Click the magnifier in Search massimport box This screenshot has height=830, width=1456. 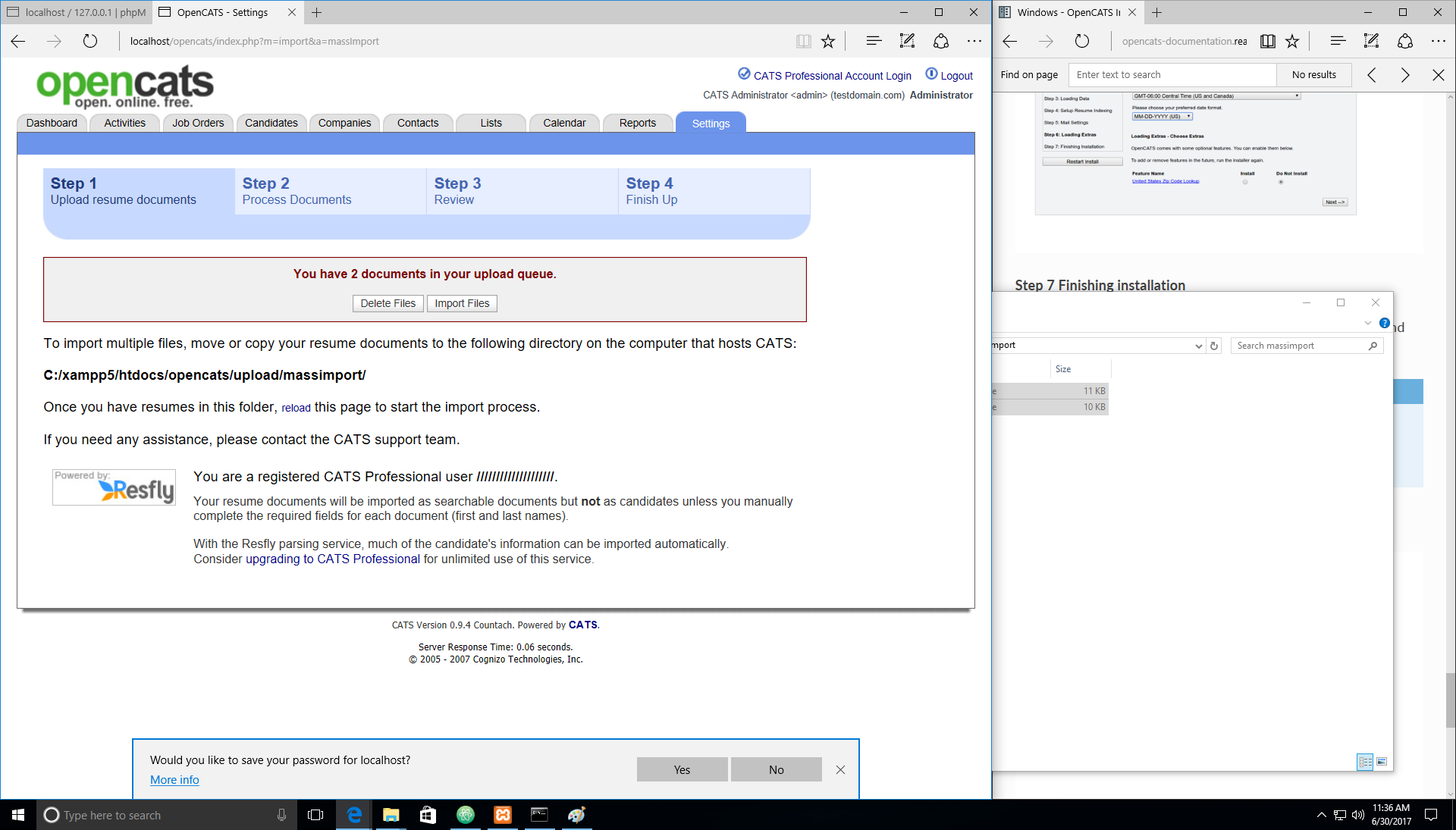[x=1373, y=346]
